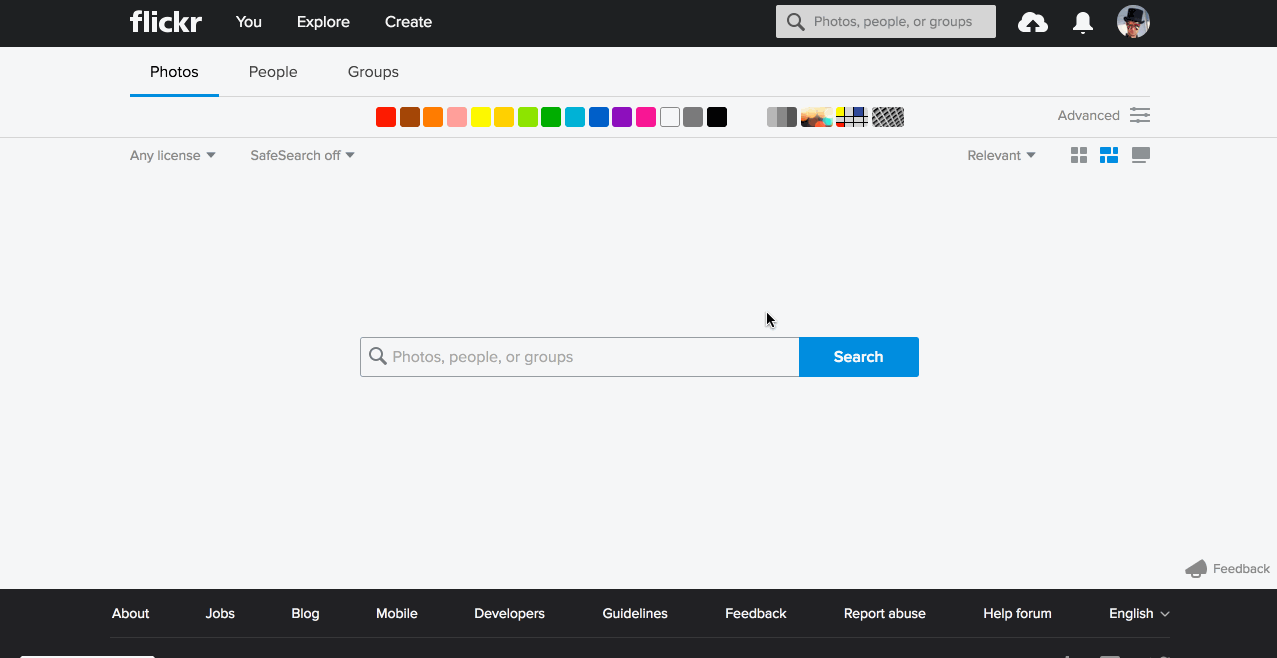This screenshot has height=658, width=1277.
Task: Open the Help forum footer link
Action: [x=1017, y=613]
